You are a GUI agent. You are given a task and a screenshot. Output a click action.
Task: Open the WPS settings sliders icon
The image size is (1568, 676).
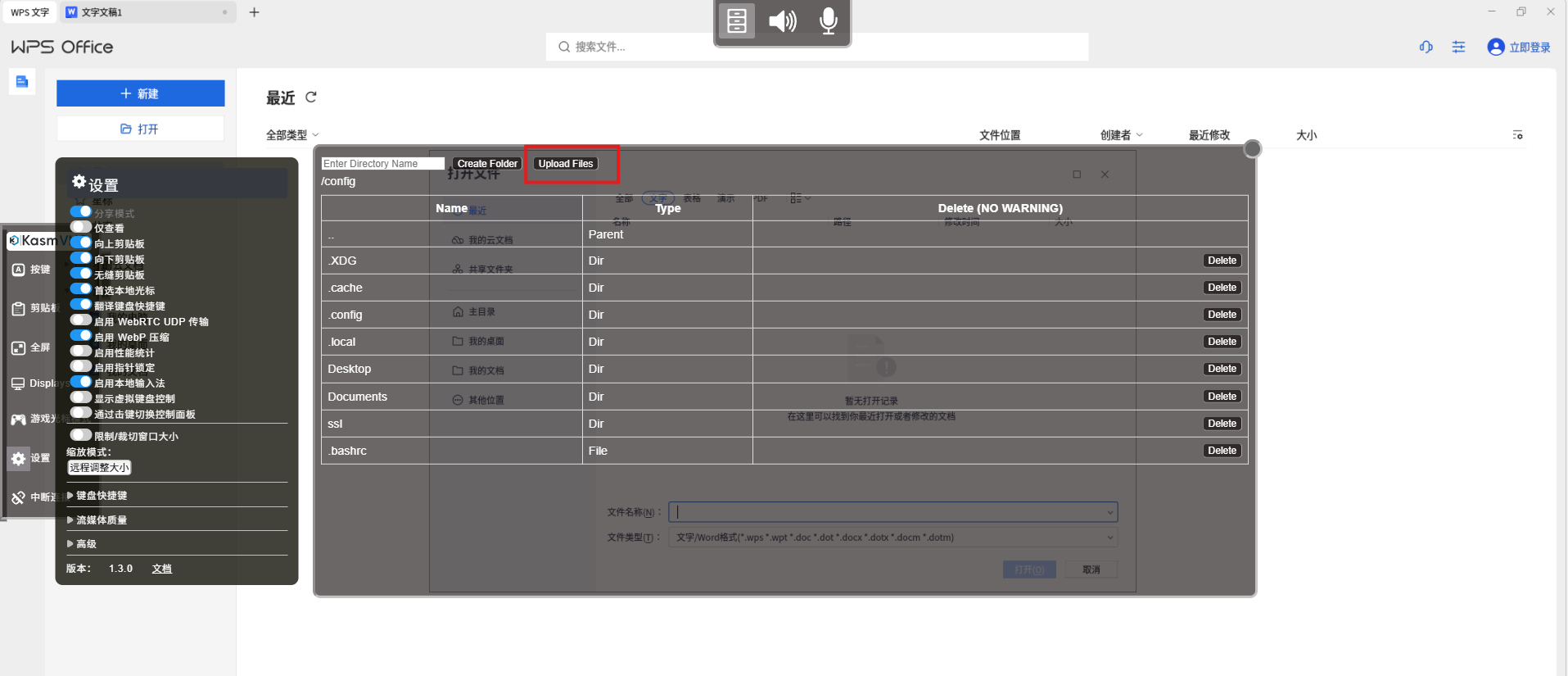(x=1458, y=48)
